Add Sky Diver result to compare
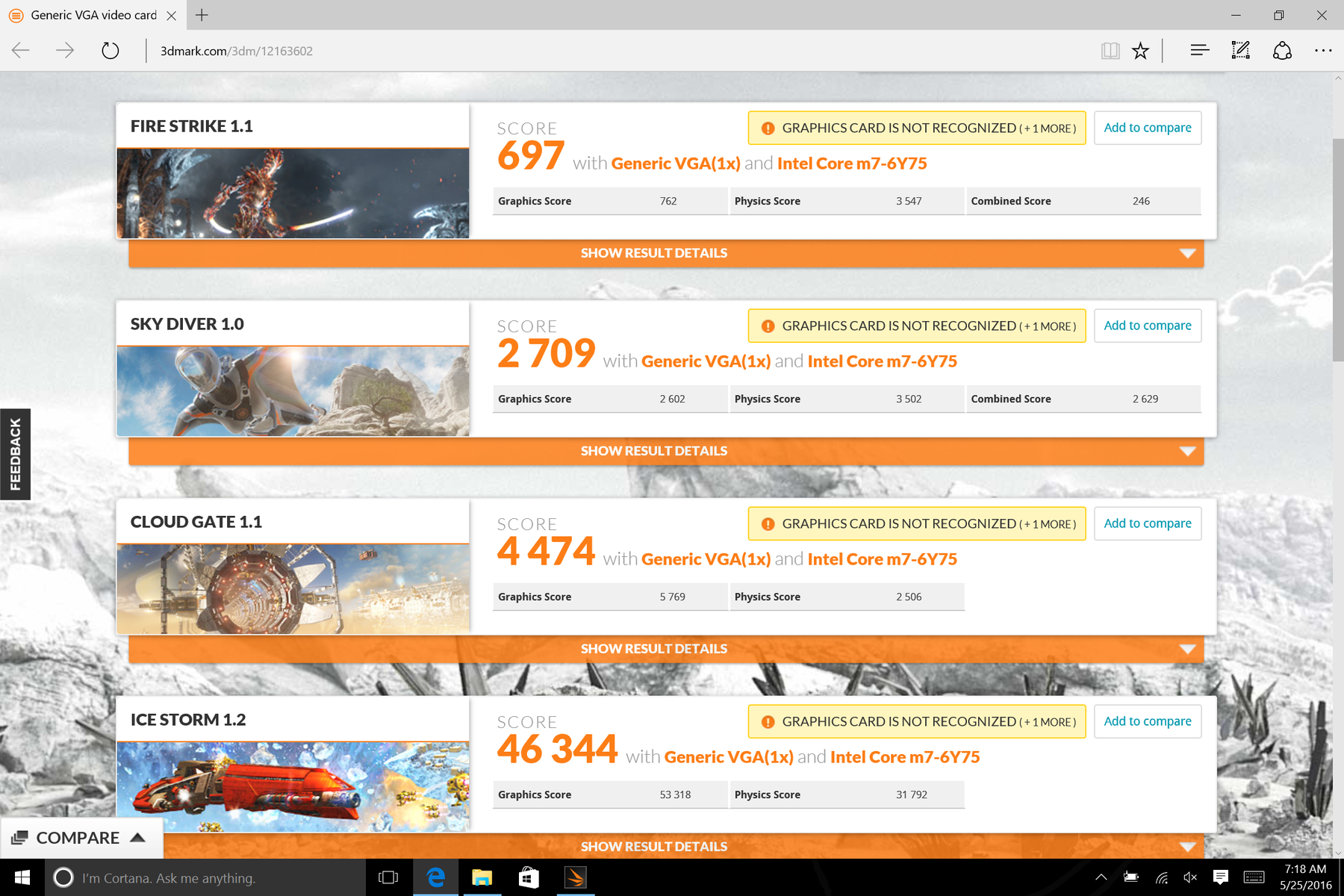Screen dimensions: 1344x896 pos(1148,326)
